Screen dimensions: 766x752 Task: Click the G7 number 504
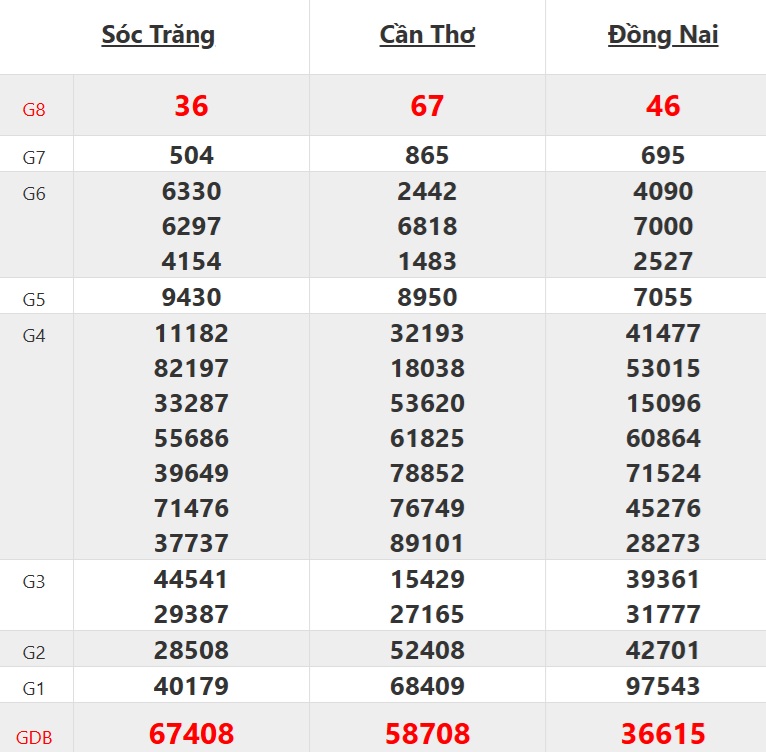(x=191, y=155)
